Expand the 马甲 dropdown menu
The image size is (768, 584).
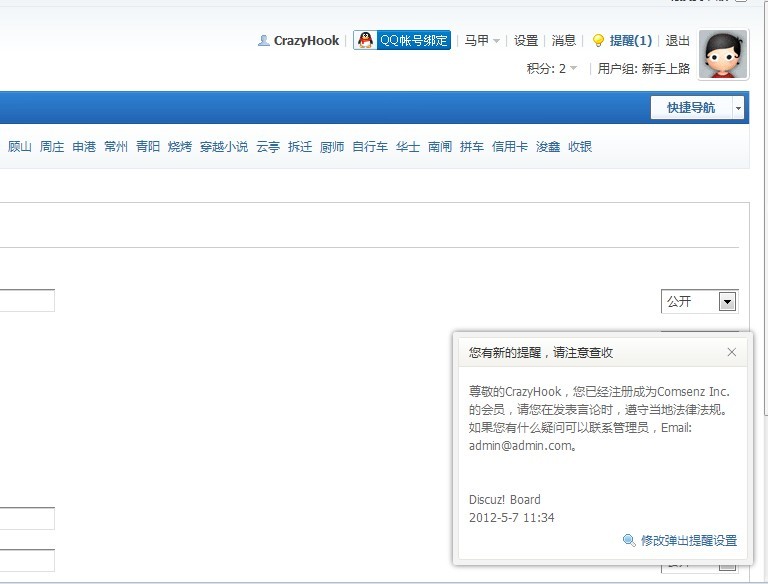pyautogui.click(x=482, y=41)
